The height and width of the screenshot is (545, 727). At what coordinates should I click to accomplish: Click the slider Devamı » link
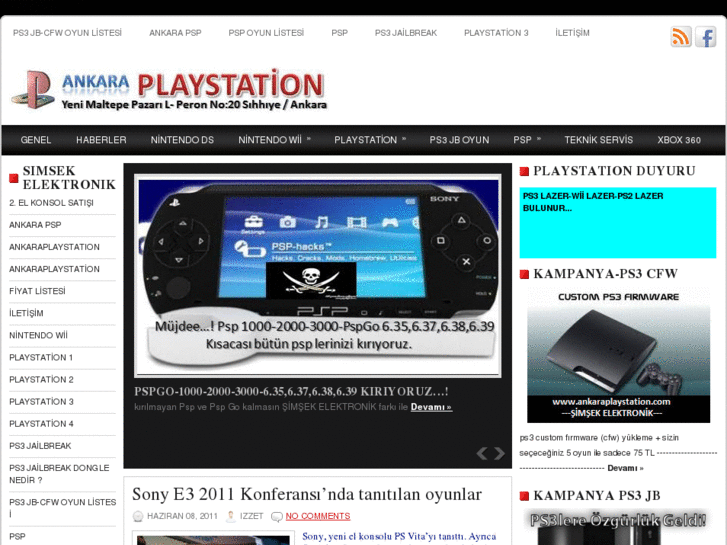(431, 407)
